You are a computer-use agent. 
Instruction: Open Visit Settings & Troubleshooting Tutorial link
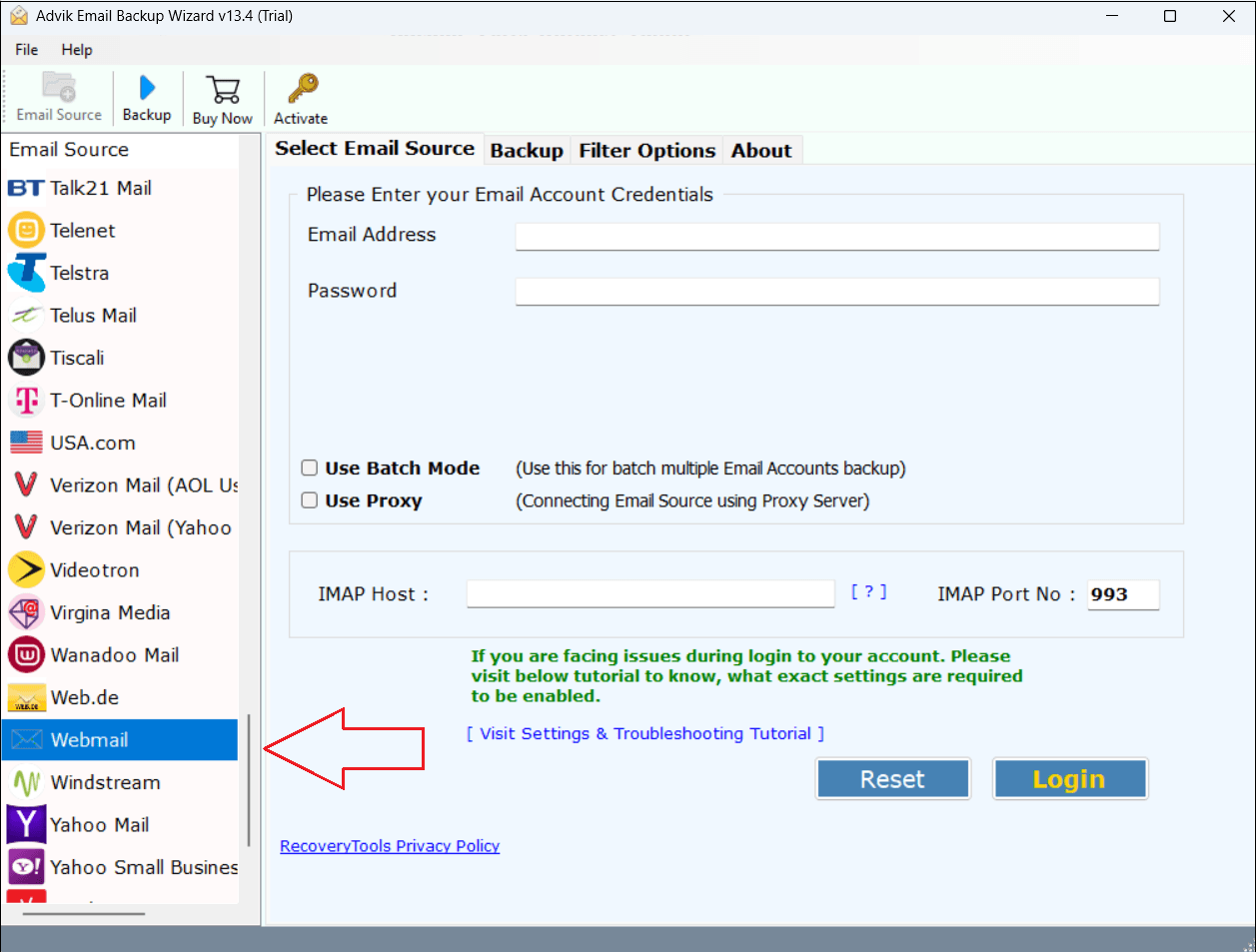(x=645, y=733)
